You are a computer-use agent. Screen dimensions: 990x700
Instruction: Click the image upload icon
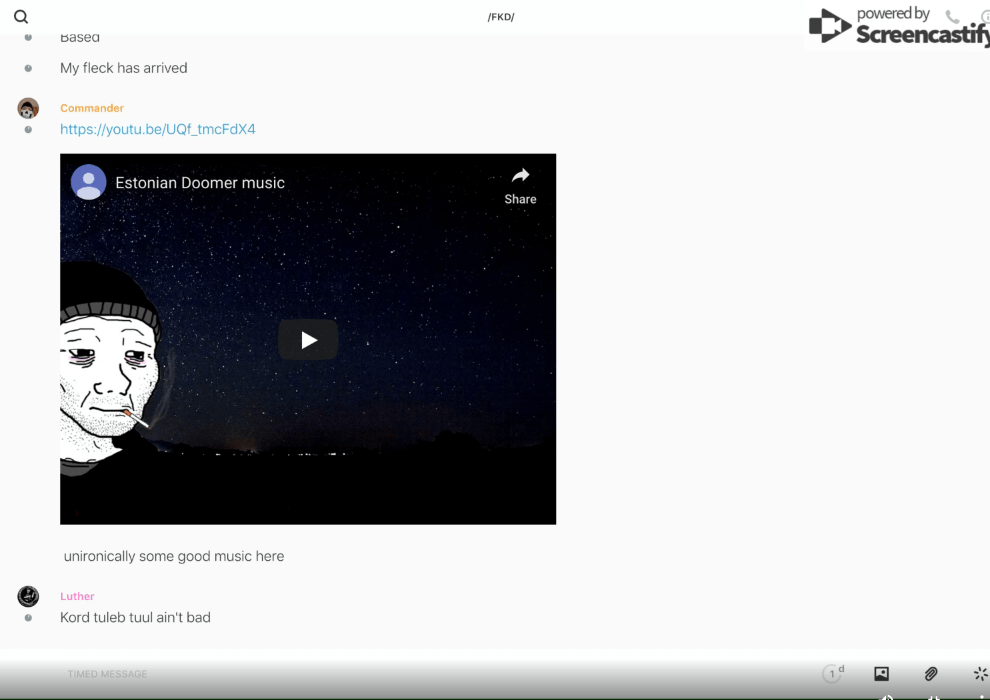pyautogui.click(x=881, y=674)
